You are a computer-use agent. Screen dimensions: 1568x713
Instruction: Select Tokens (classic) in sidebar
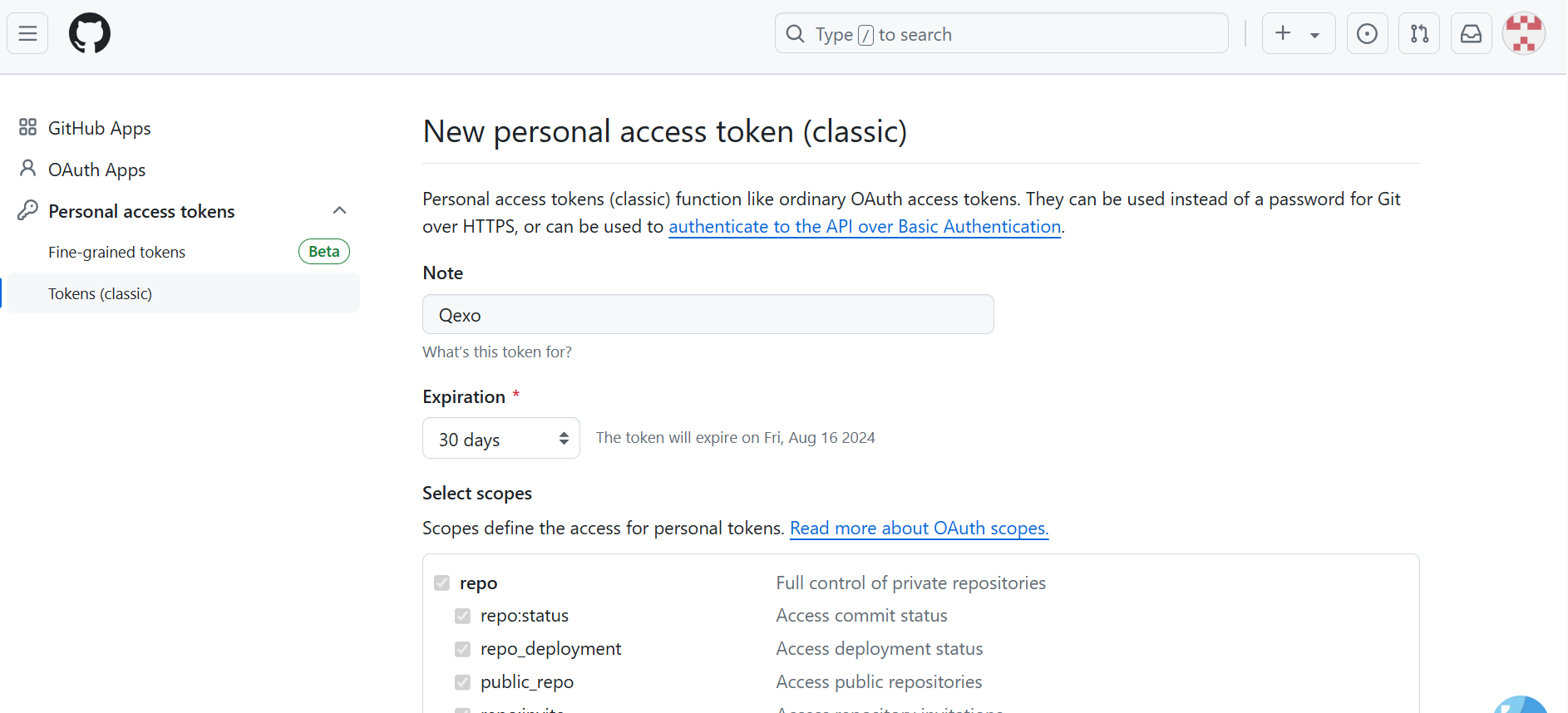[x=101, y=294]
